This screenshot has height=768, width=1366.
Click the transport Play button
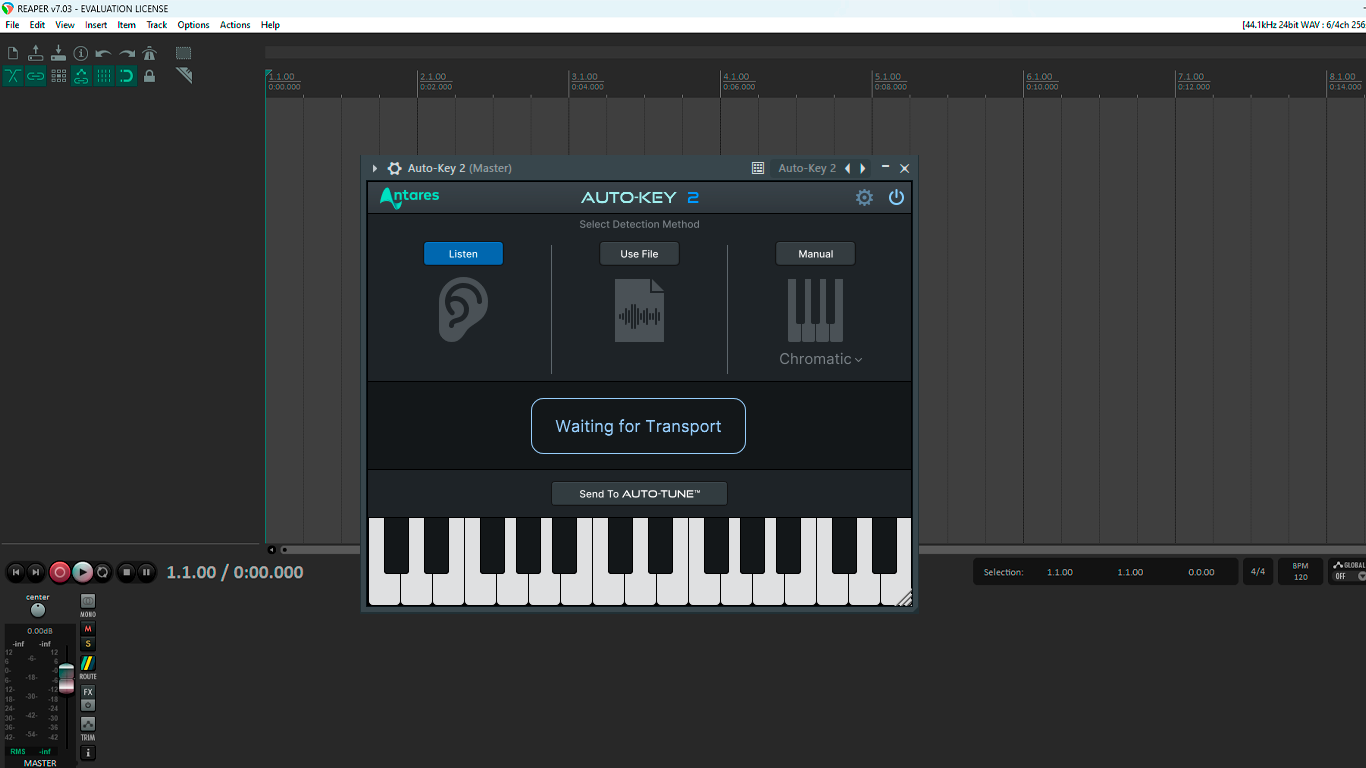coord(82,572)
